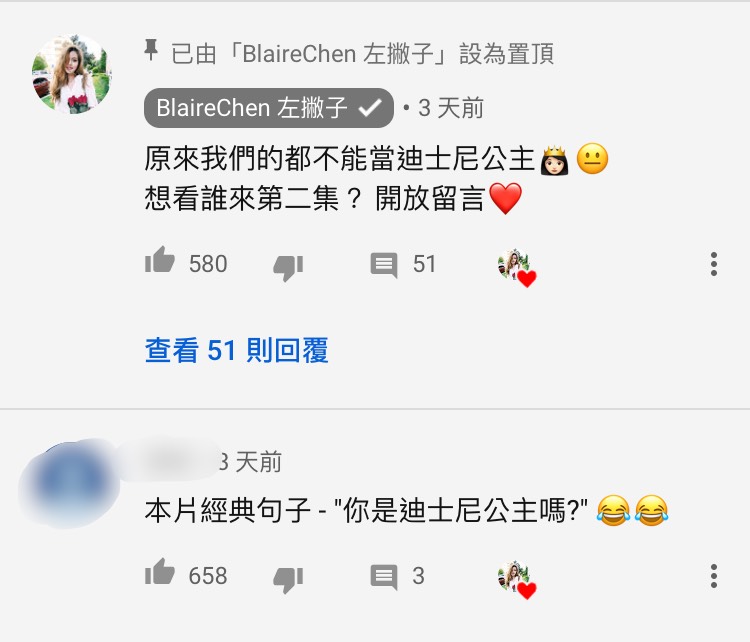Click BlaireChen profile avatar thumbnail
The width and height of the screenshot is (750, 642).
click(x=72, y=74)
